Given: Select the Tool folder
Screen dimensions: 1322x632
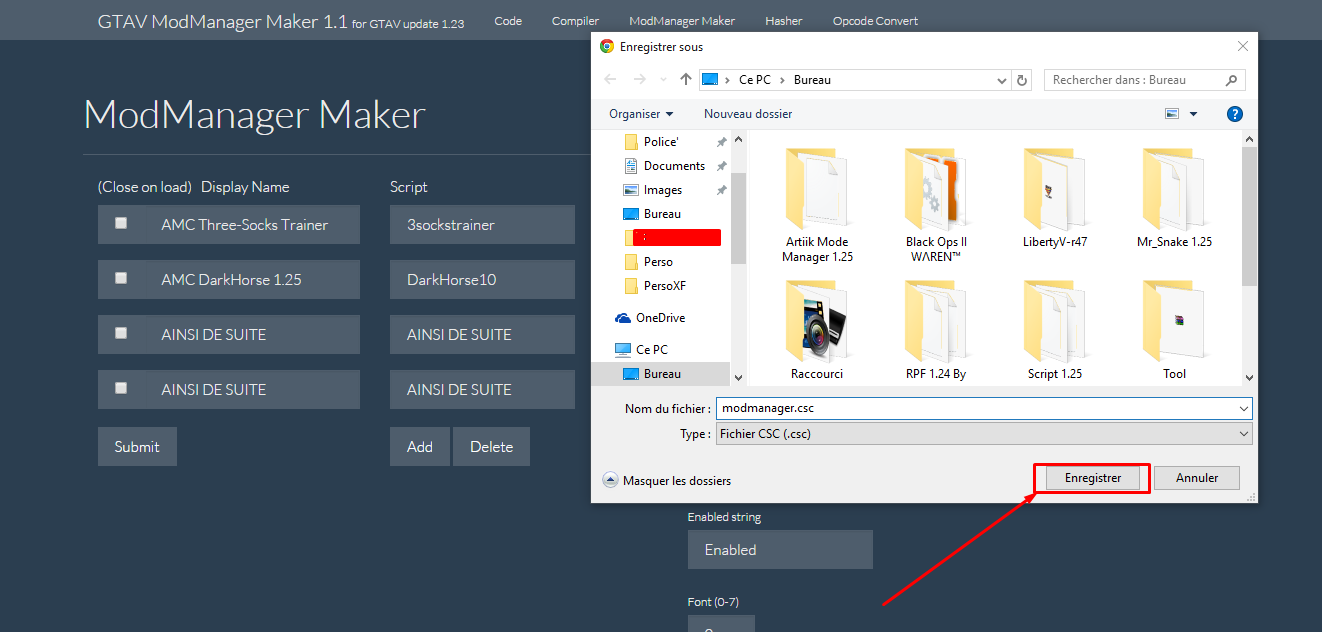Looking at the screenshot, I should coord(1174,330).
